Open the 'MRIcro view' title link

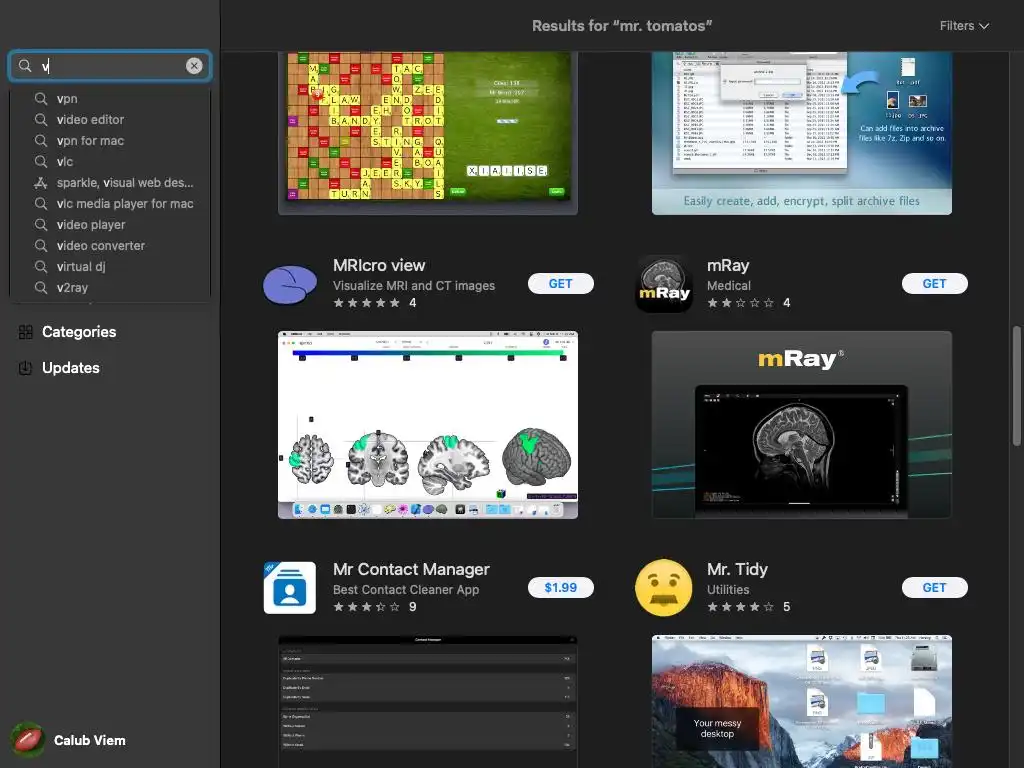click(x=379, y=265)
